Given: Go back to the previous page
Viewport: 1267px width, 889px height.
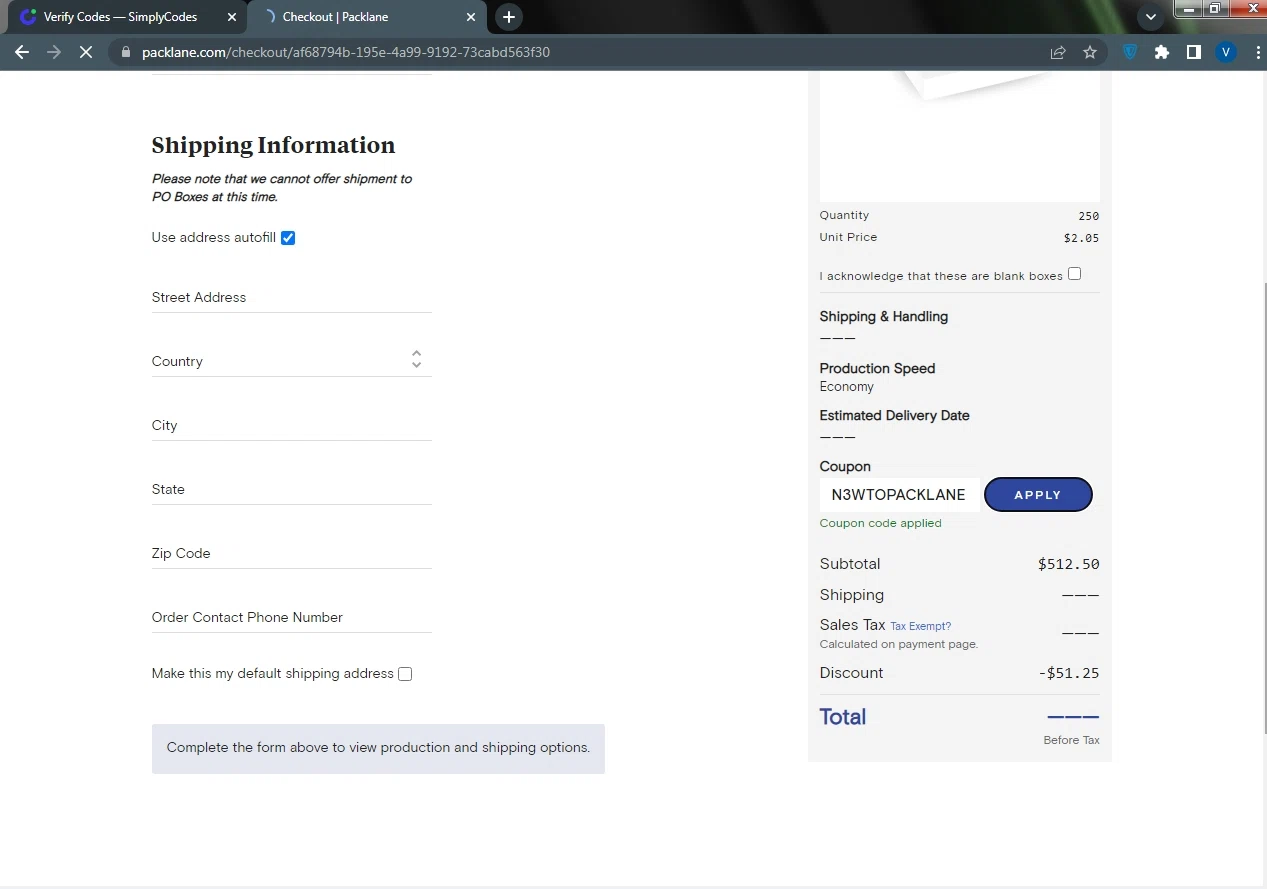Looking at the screenshot, I should [x=22, y=52].
